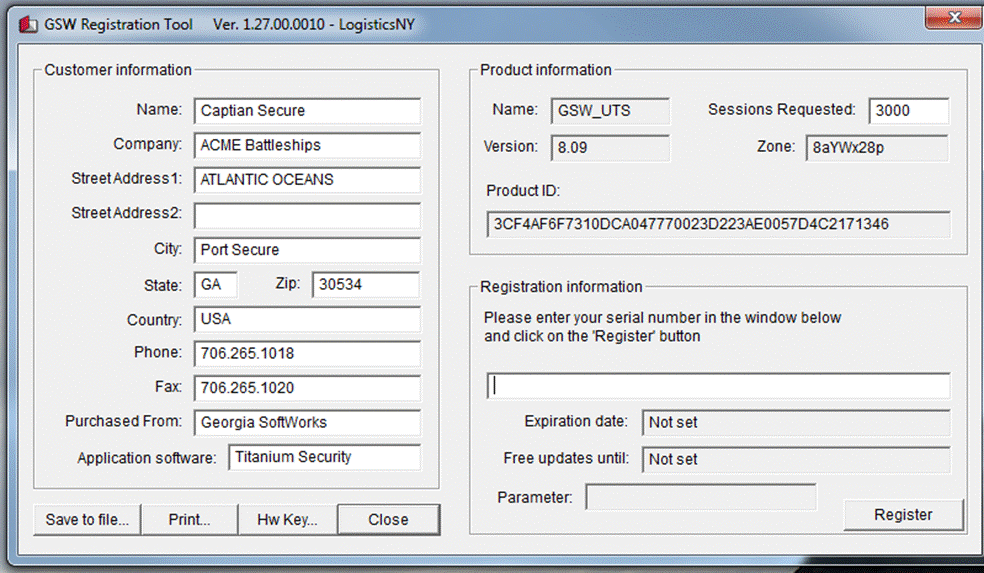Screen dimensions: 984x573
Task: Select the Street Address1 field
Action: click(x=307, y=180)
